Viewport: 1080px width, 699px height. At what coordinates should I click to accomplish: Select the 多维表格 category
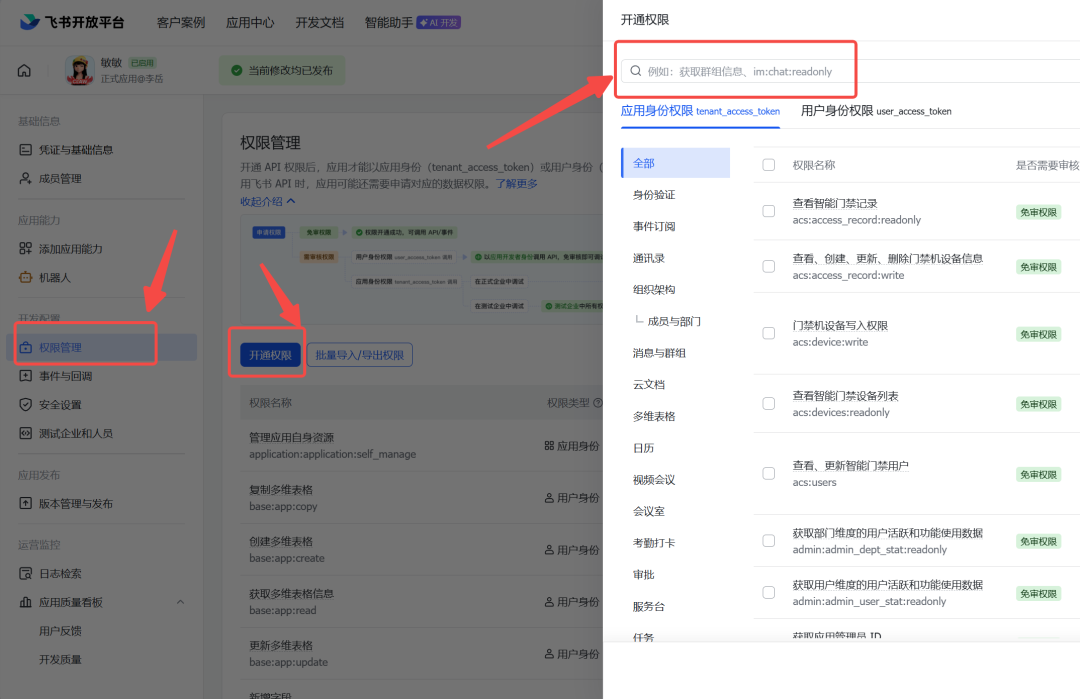click(654, 417)
